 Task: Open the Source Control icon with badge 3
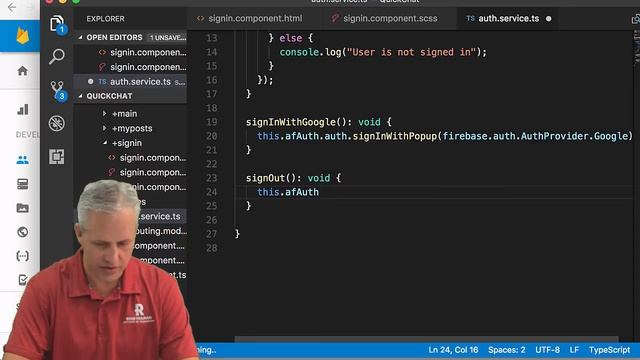[x=58, y=90]
